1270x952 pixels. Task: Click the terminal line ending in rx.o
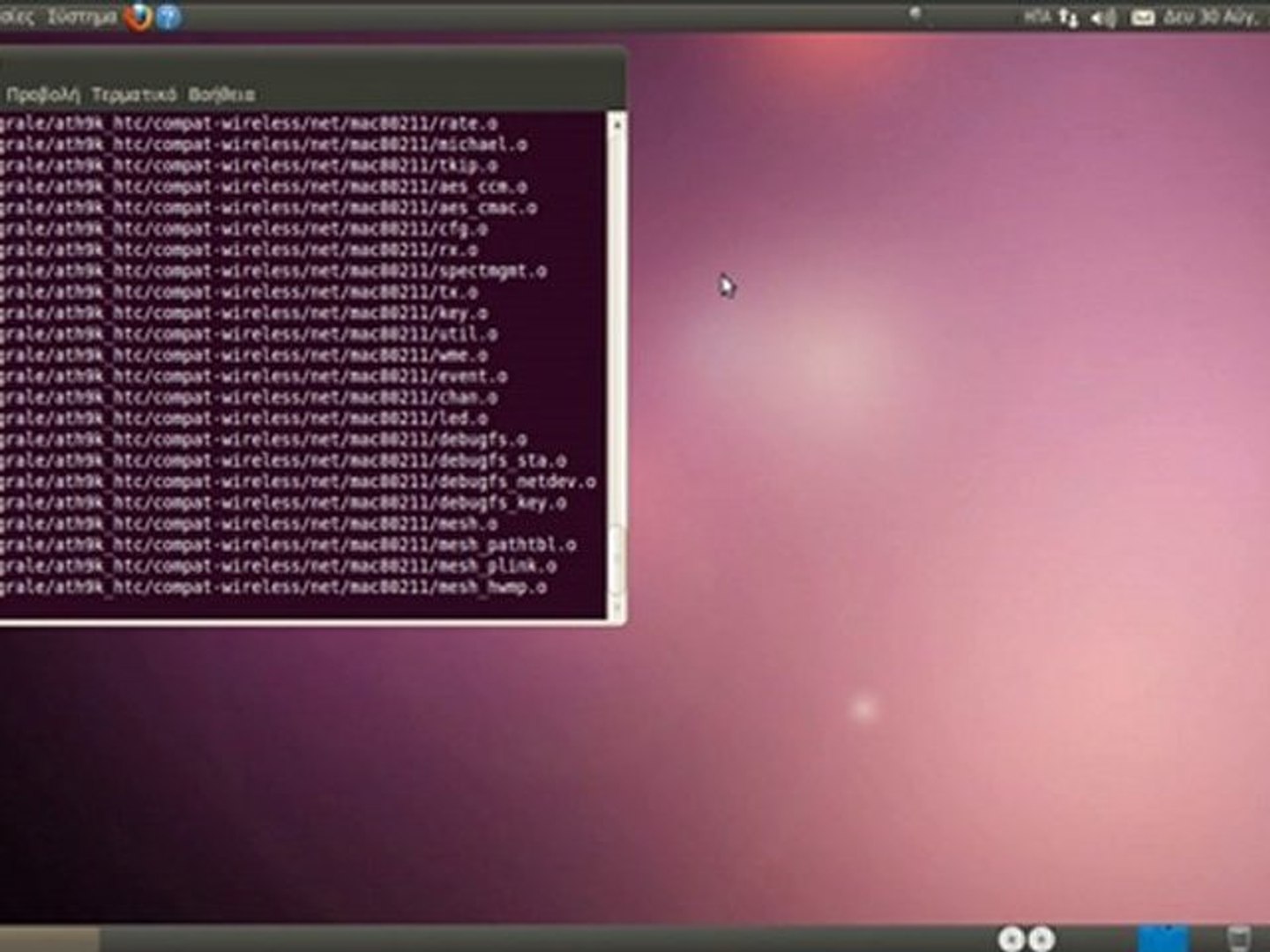tap(239, 250)
